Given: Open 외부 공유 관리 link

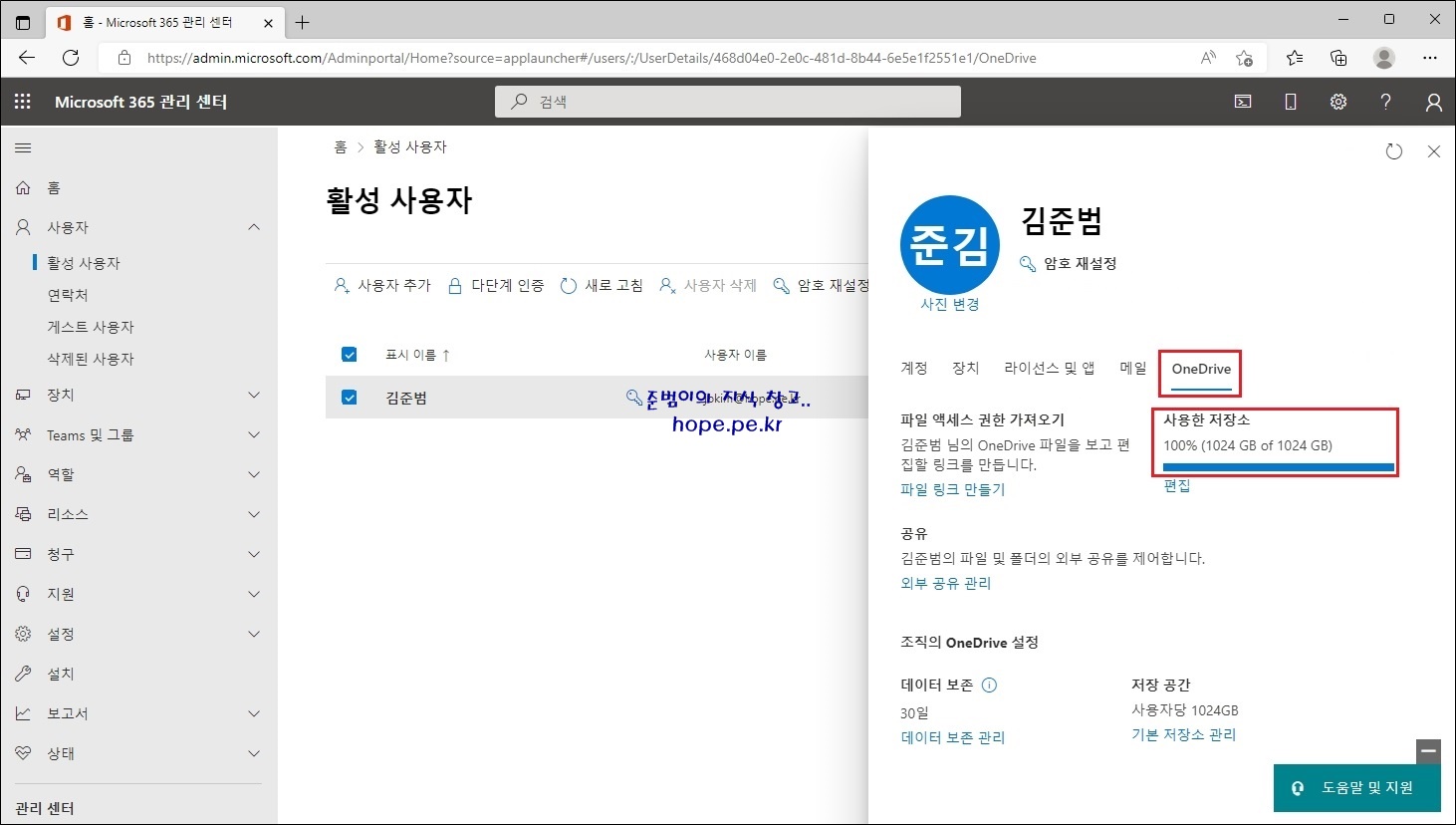Looking at the screenshot, I should coord(946,583).
